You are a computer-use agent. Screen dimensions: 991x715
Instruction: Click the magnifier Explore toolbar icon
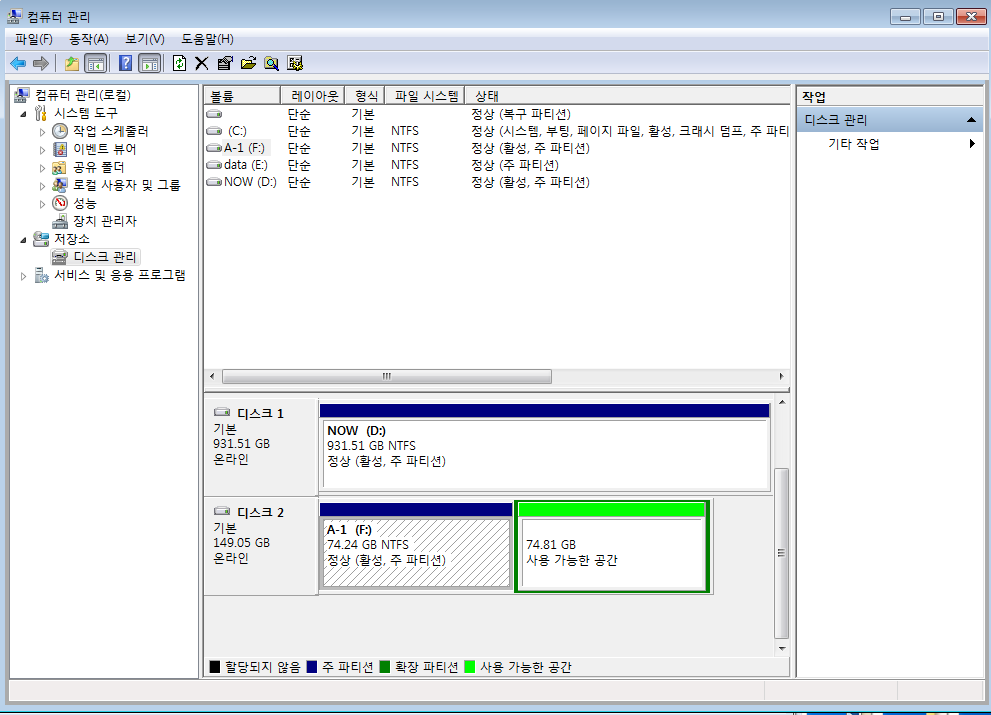point(272,63)
